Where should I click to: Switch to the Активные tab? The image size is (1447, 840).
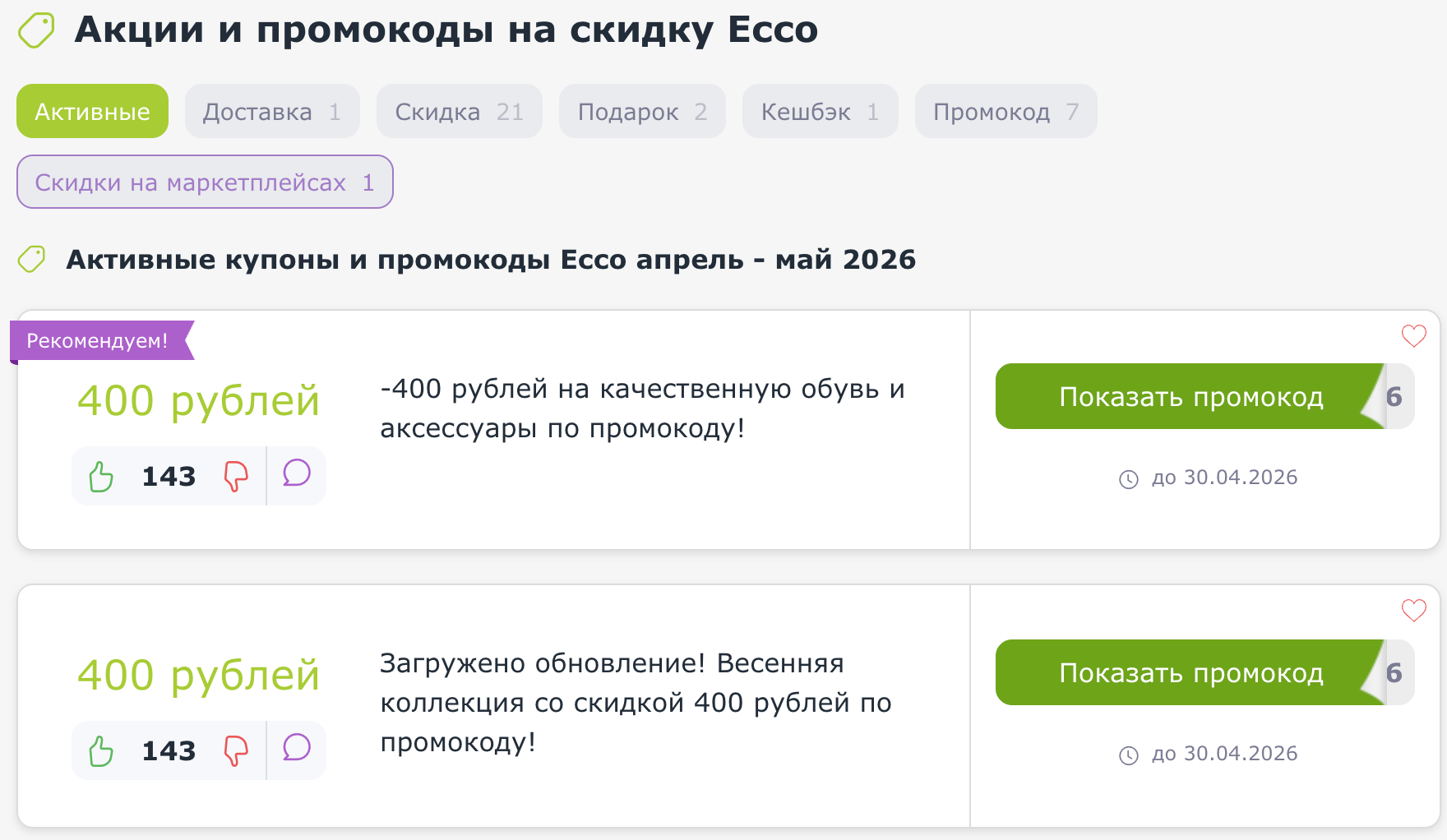click(x=91, y=111)
